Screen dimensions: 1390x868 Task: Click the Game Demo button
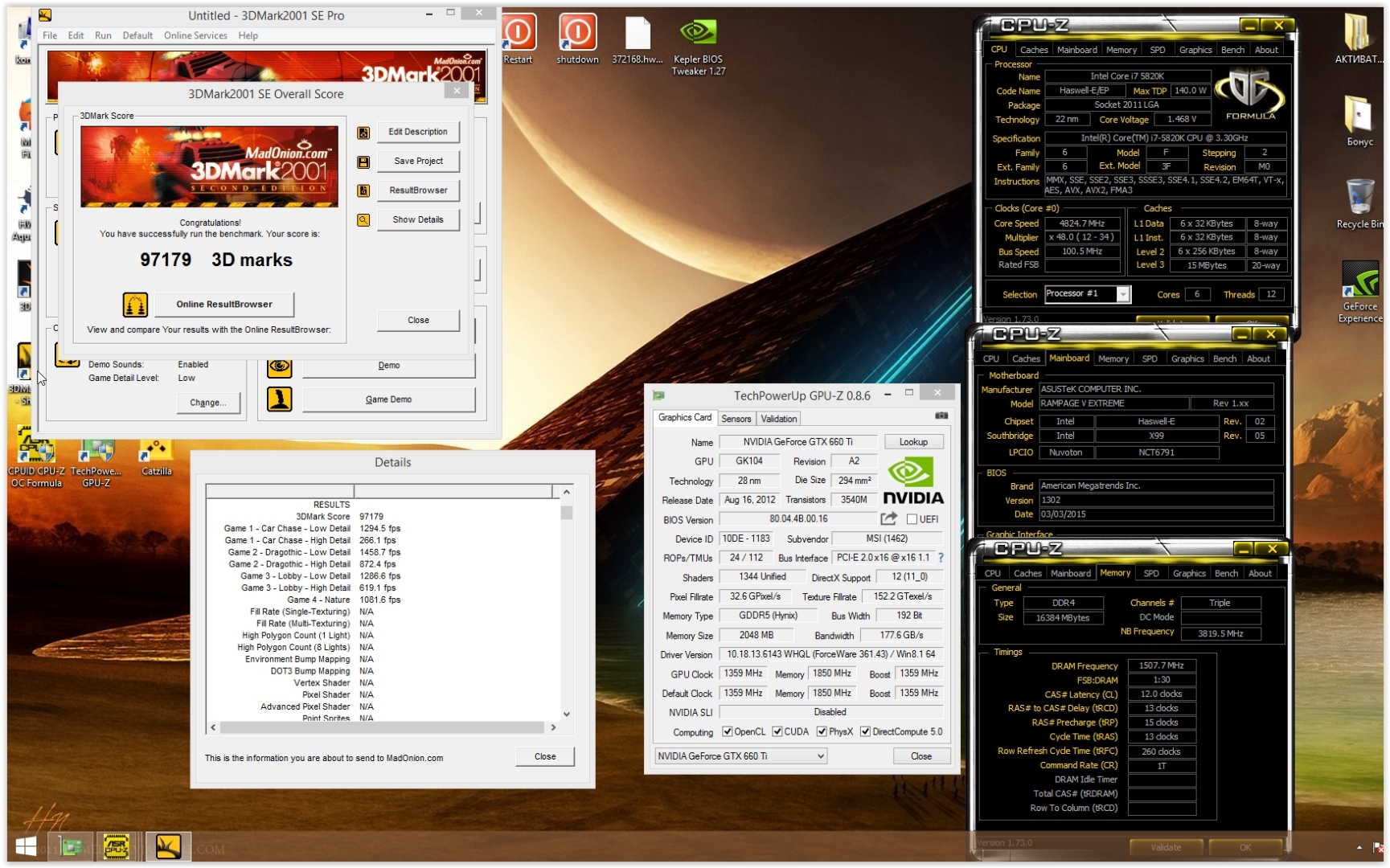[x=388, y=399]
